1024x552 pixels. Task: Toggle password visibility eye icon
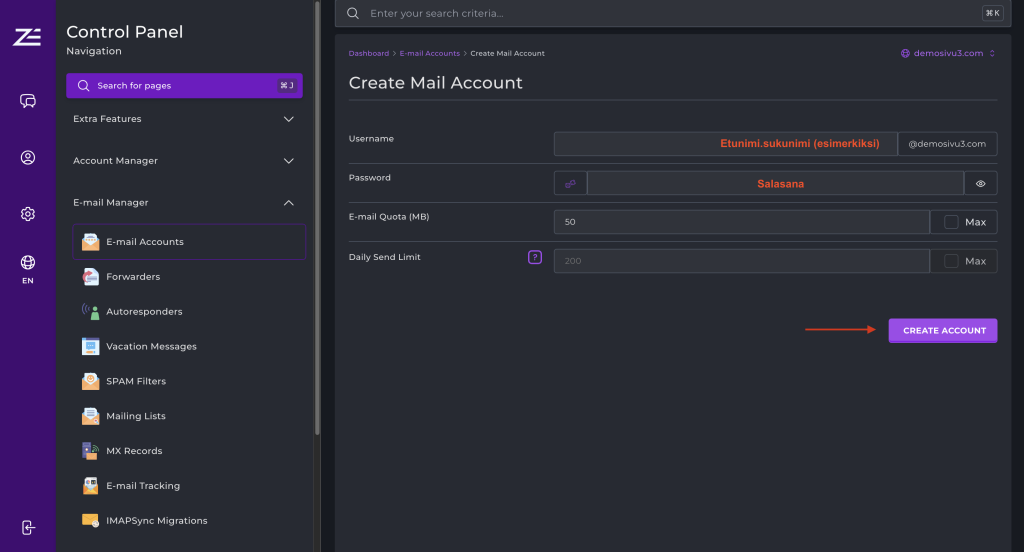tap(980, 184)
